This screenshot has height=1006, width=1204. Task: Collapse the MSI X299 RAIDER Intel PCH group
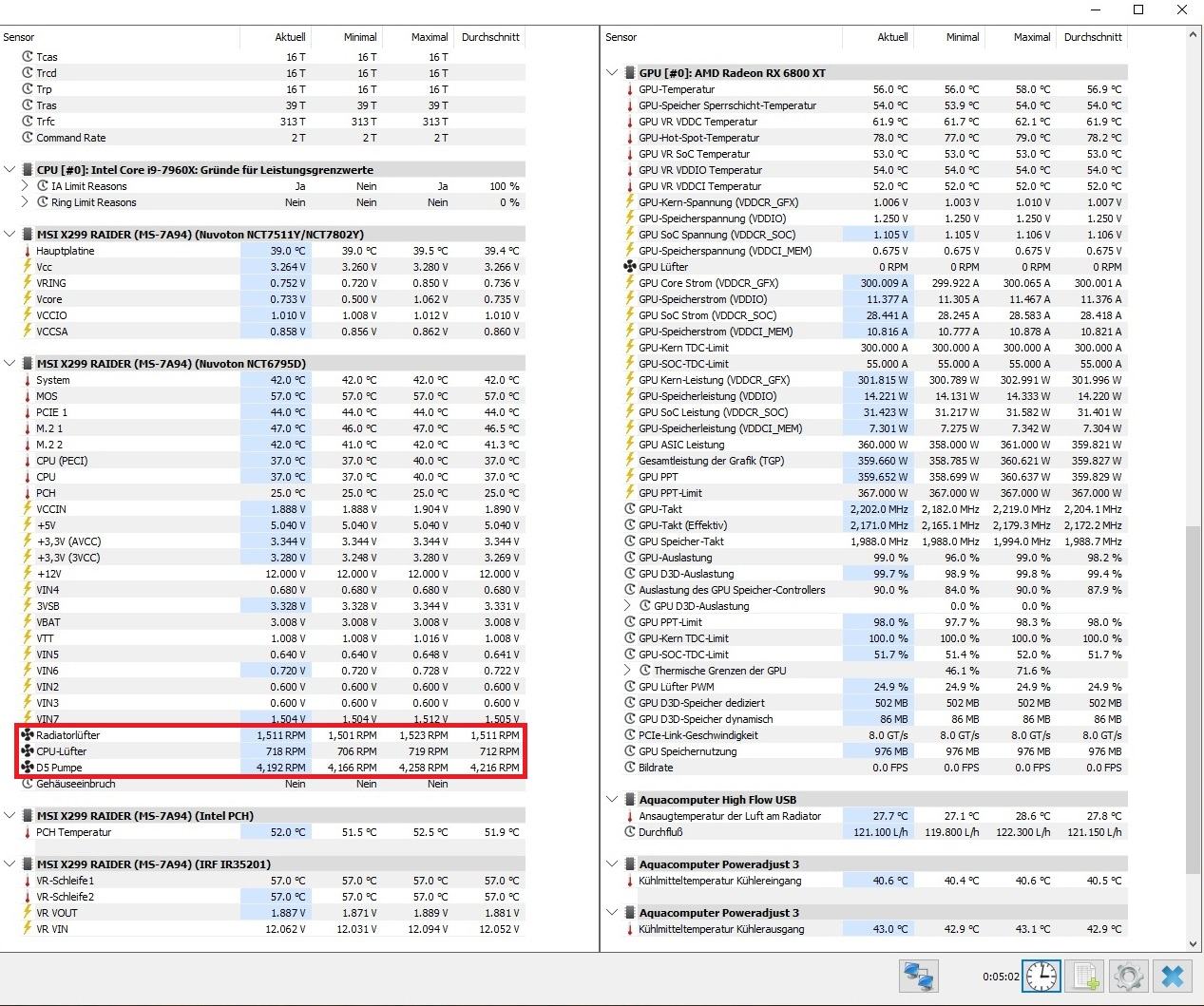[10, 816]
